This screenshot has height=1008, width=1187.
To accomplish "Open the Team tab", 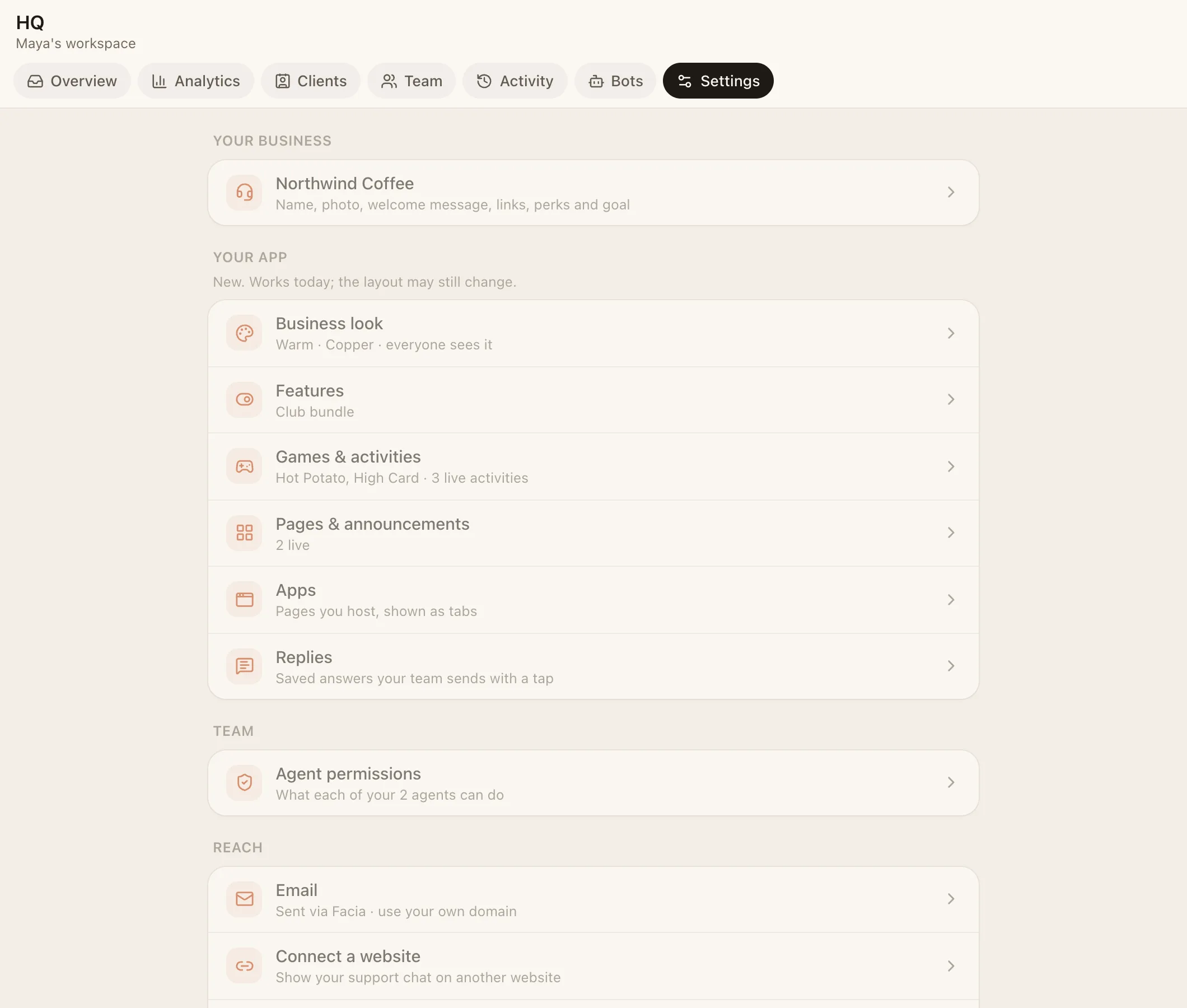I will 412,81.
